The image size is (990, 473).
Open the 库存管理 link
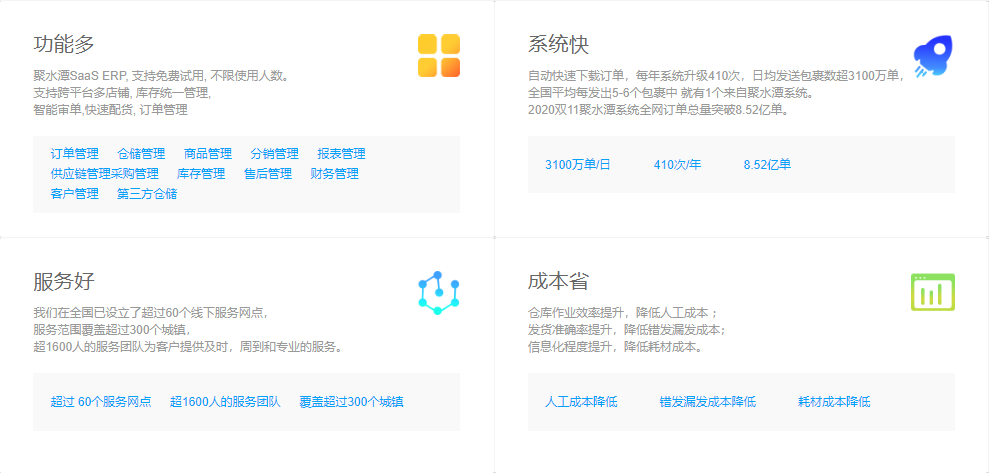[201, 174]
